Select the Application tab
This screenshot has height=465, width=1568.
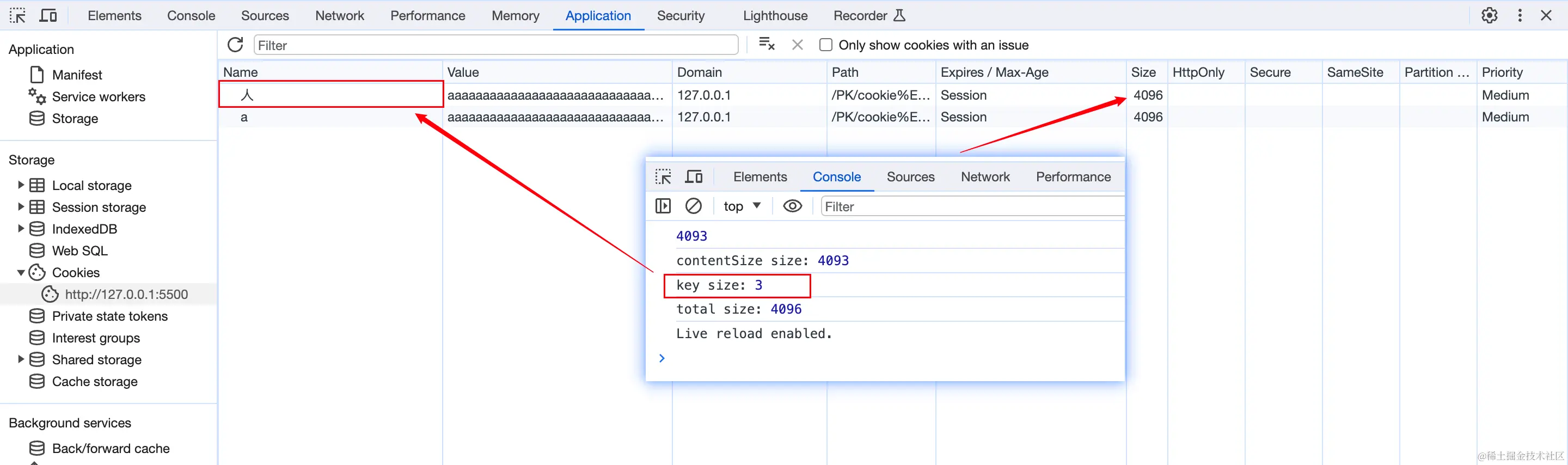coord(598,16)
